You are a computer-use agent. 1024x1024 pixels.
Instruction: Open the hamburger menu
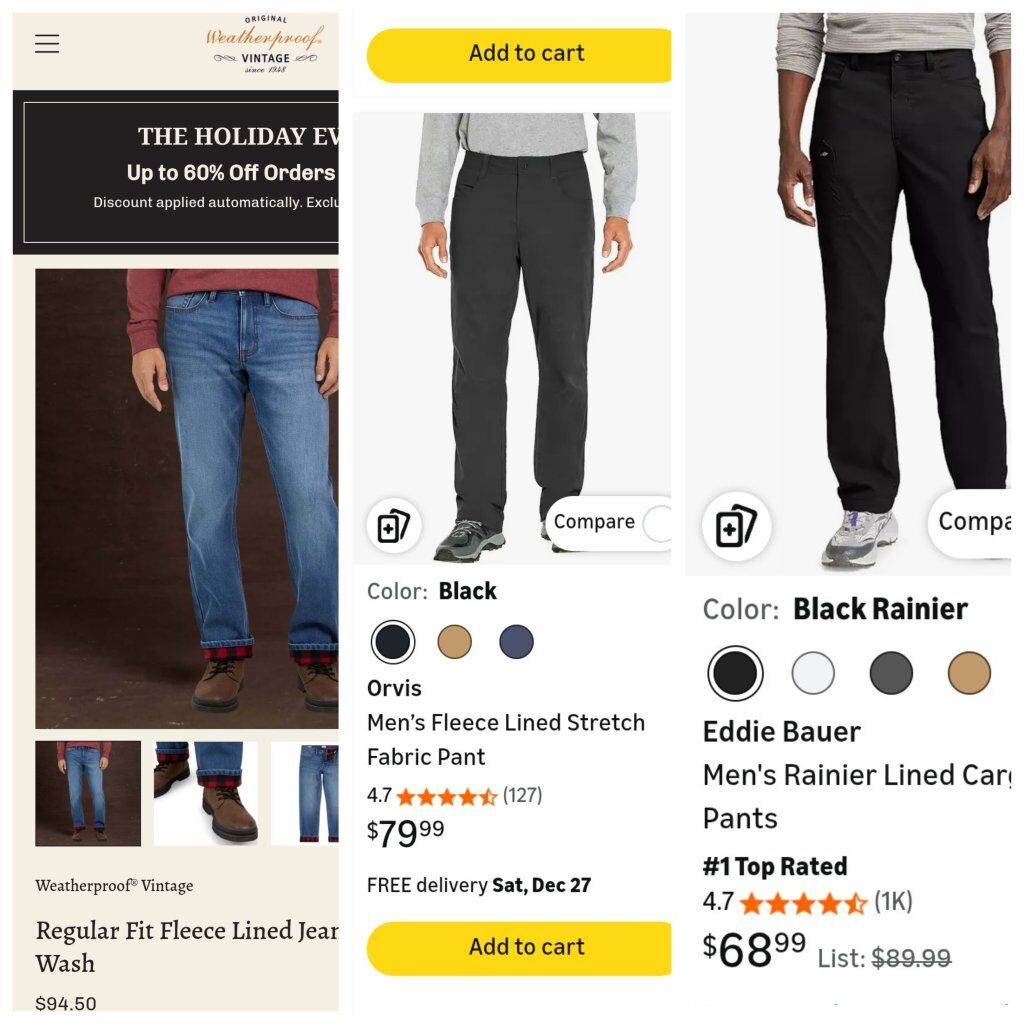tap(47, 44)
